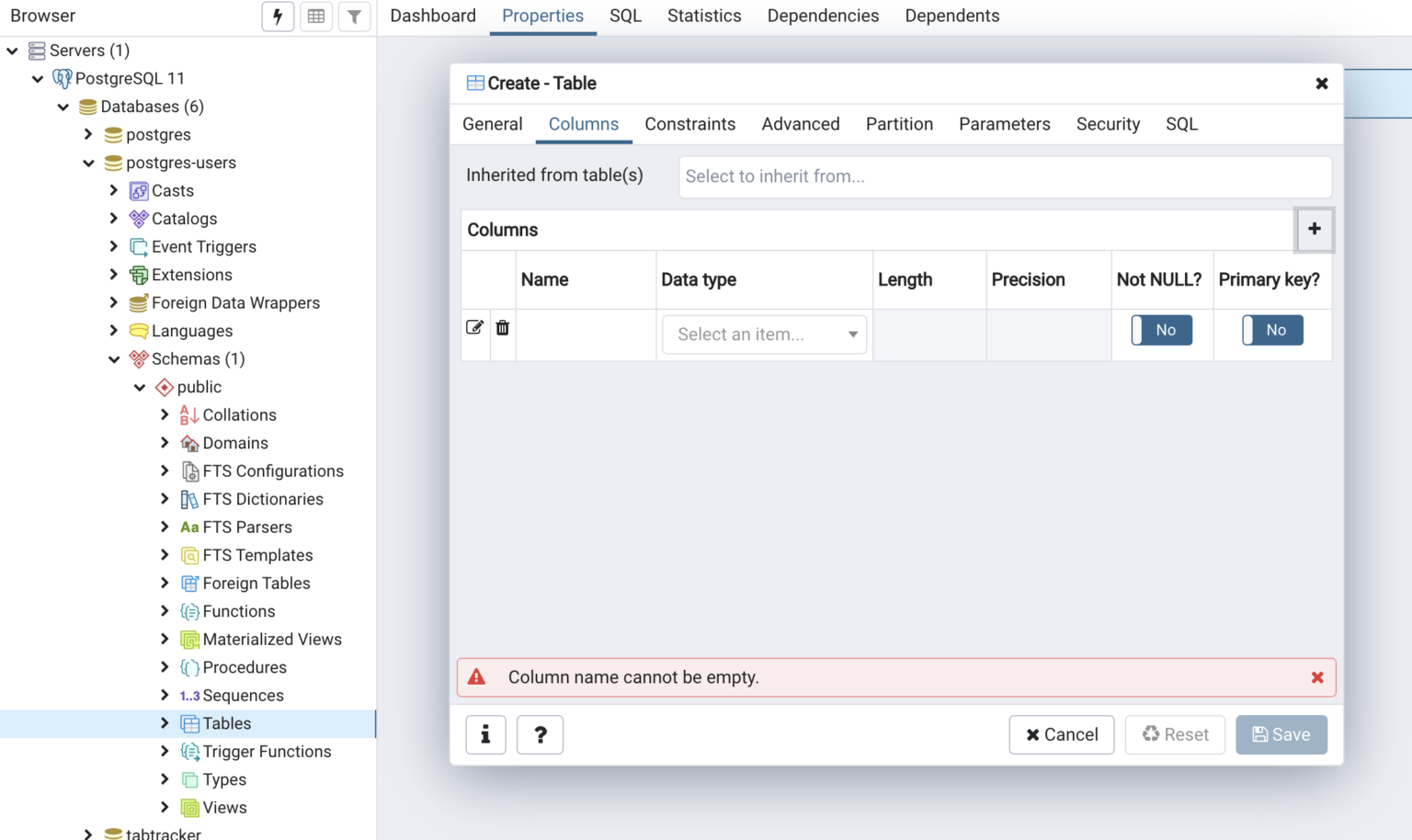The width and height of the screenshot is (1412, 840).
Task: Select the Sequences node in the browser tree
Action: click(x=241, y=695)
